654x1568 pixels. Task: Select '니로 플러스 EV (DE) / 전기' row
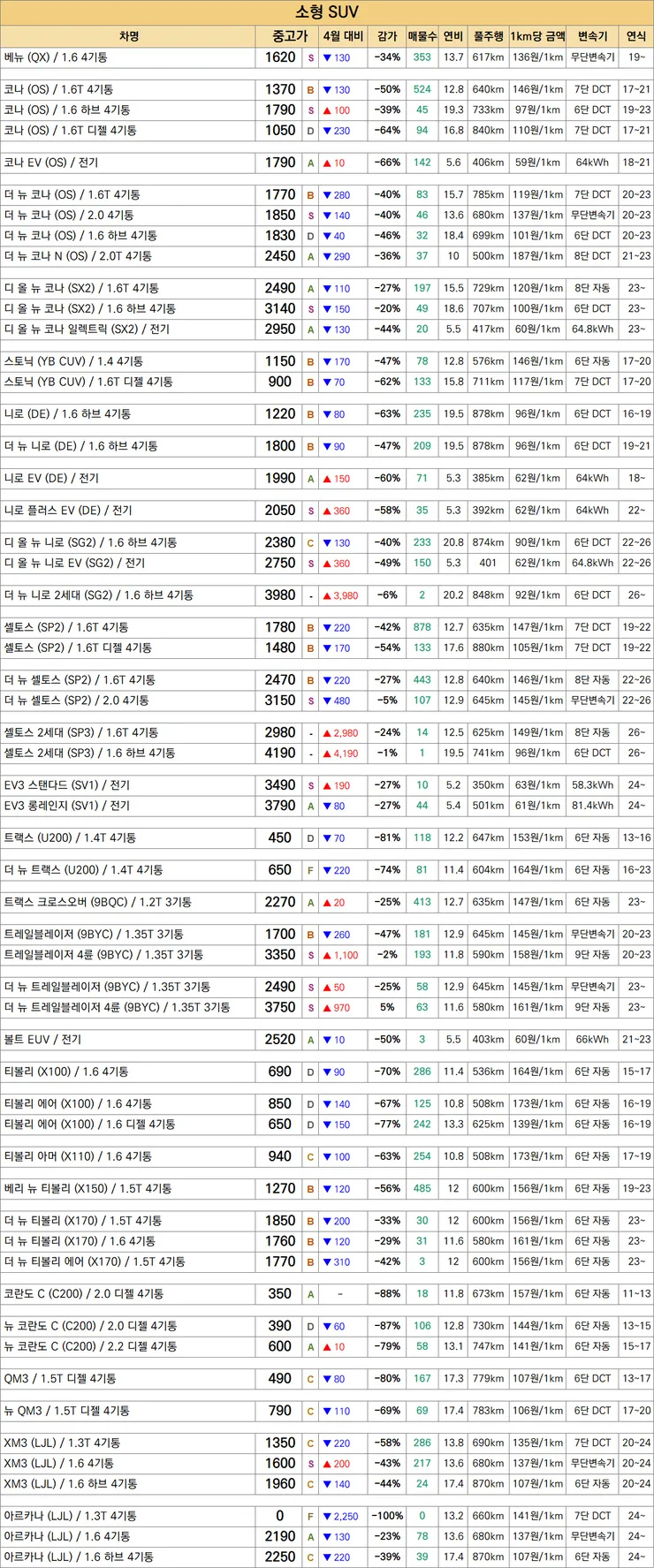pyautogui.click(x=68, y=511)
